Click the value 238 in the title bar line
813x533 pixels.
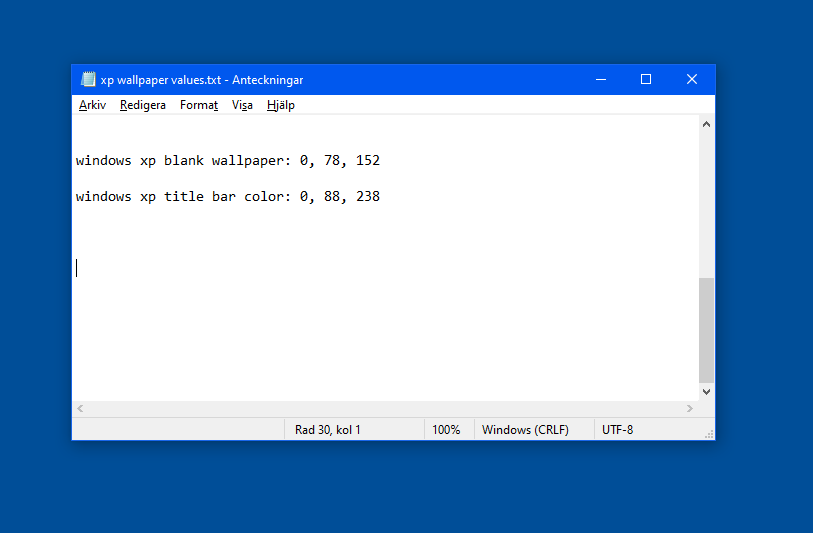[x=368, y=197]
